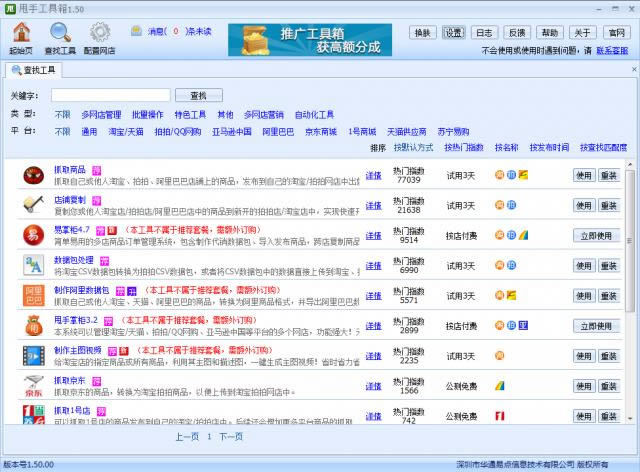Viewport: 640px width, 472px height.
Task: Click the 推广工具箱 promotion banner
Action: pos(302,39)
